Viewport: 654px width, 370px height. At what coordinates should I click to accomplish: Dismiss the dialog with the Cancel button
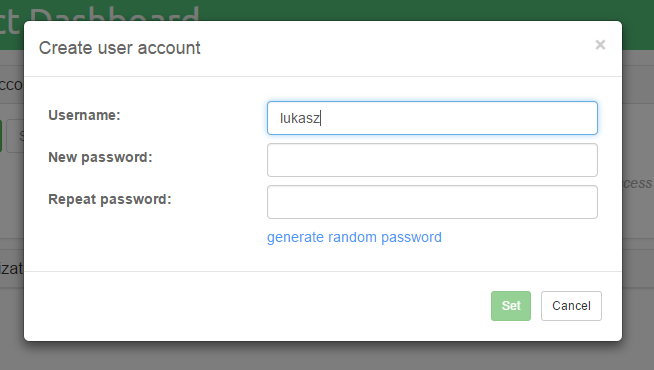[x=571, y=306]
